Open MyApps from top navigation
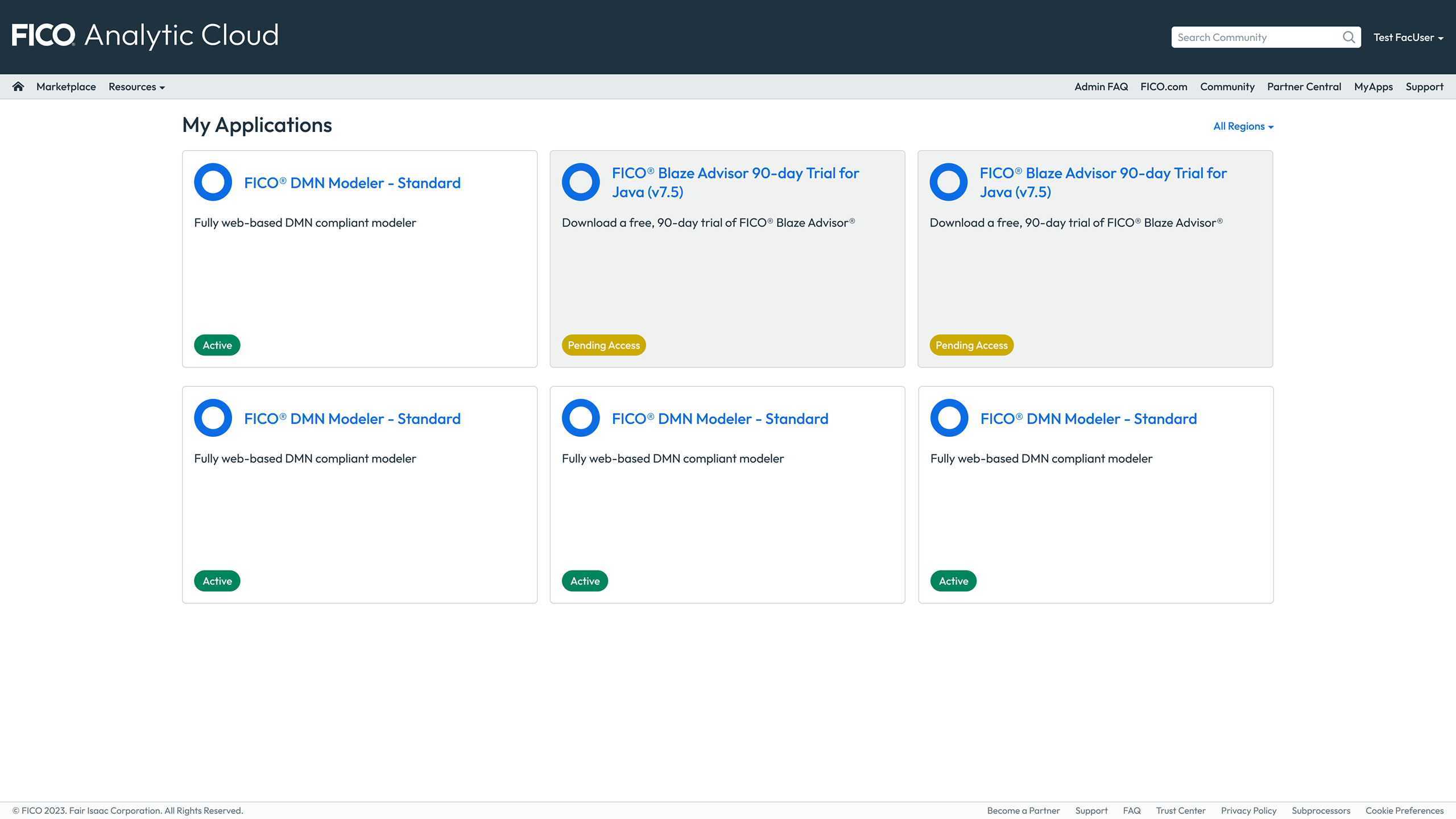The width and height of the screenshot is (1456, 819). pyautogui.click(x=1373, y=87)
